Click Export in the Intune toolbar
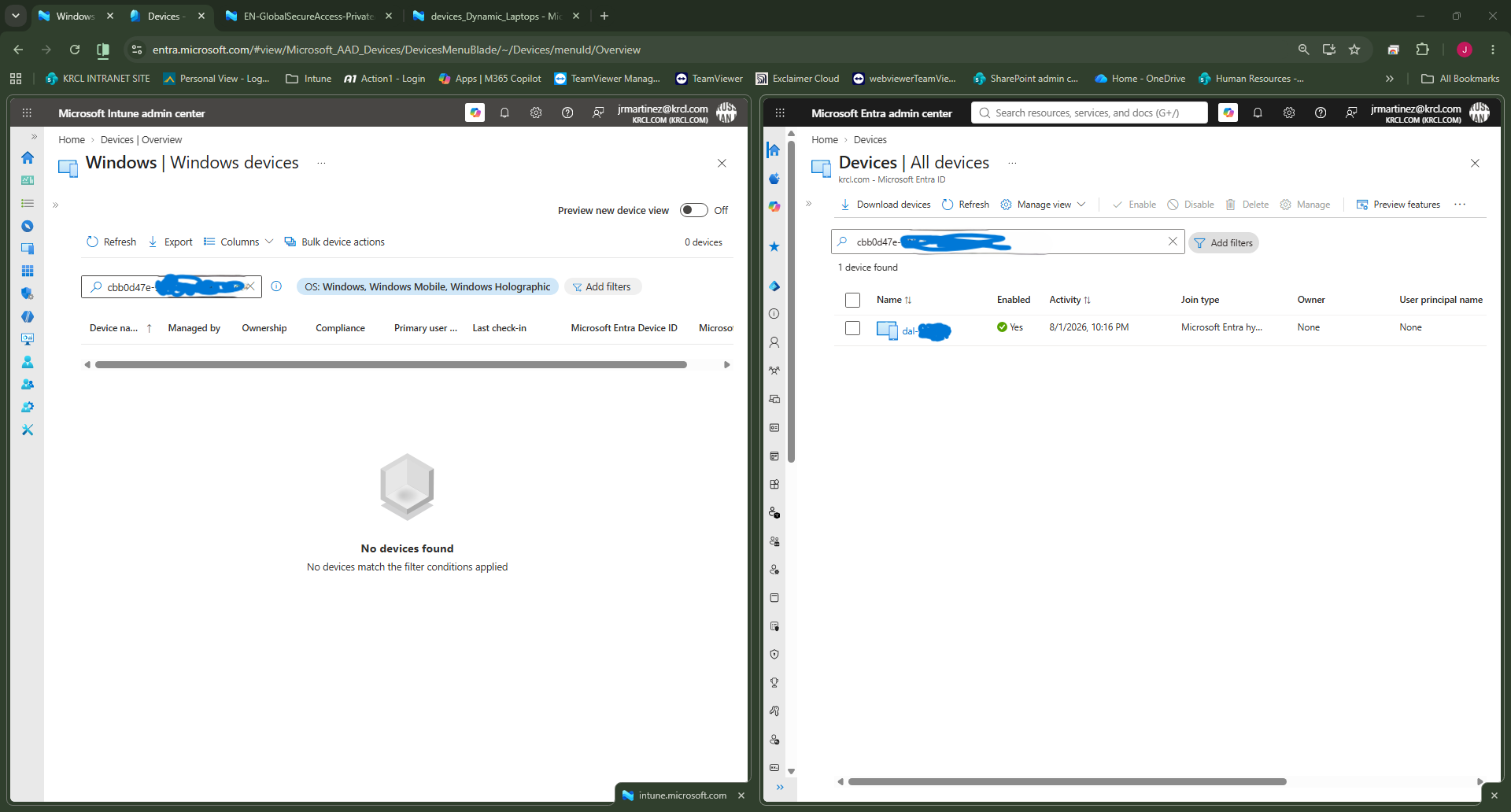Viewport: 1511px width, 812px height. point(170,242)
